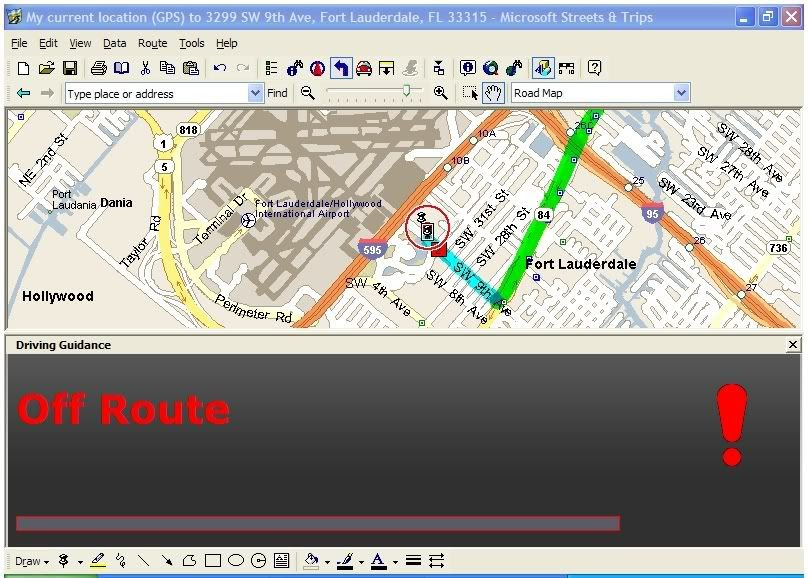
Task: Expand Line Color dropdown arrow
Action: click(361, 562)
